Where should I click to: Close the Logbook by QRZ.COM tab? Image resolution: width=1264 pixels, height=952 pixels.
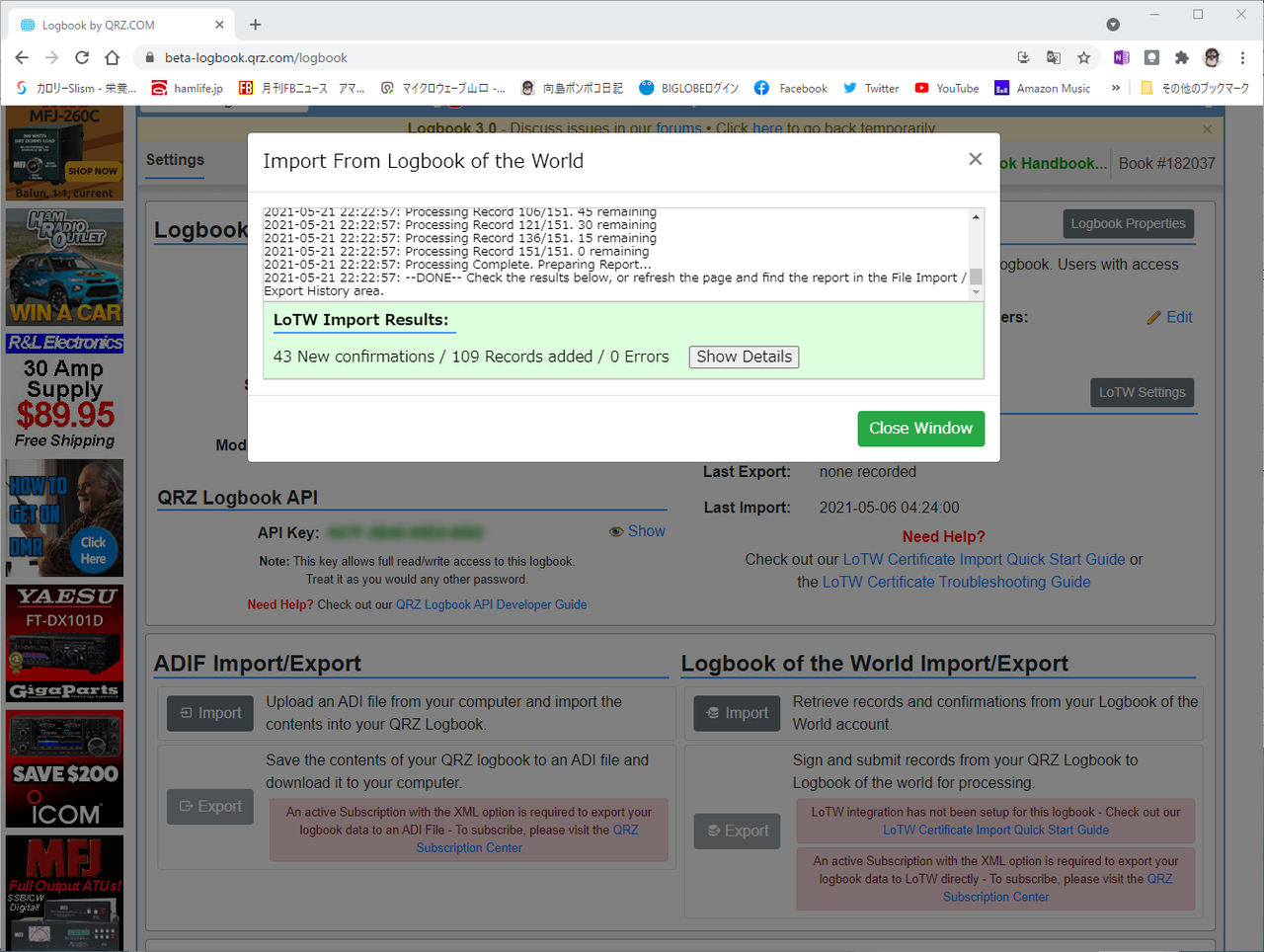tap(219, 25)
